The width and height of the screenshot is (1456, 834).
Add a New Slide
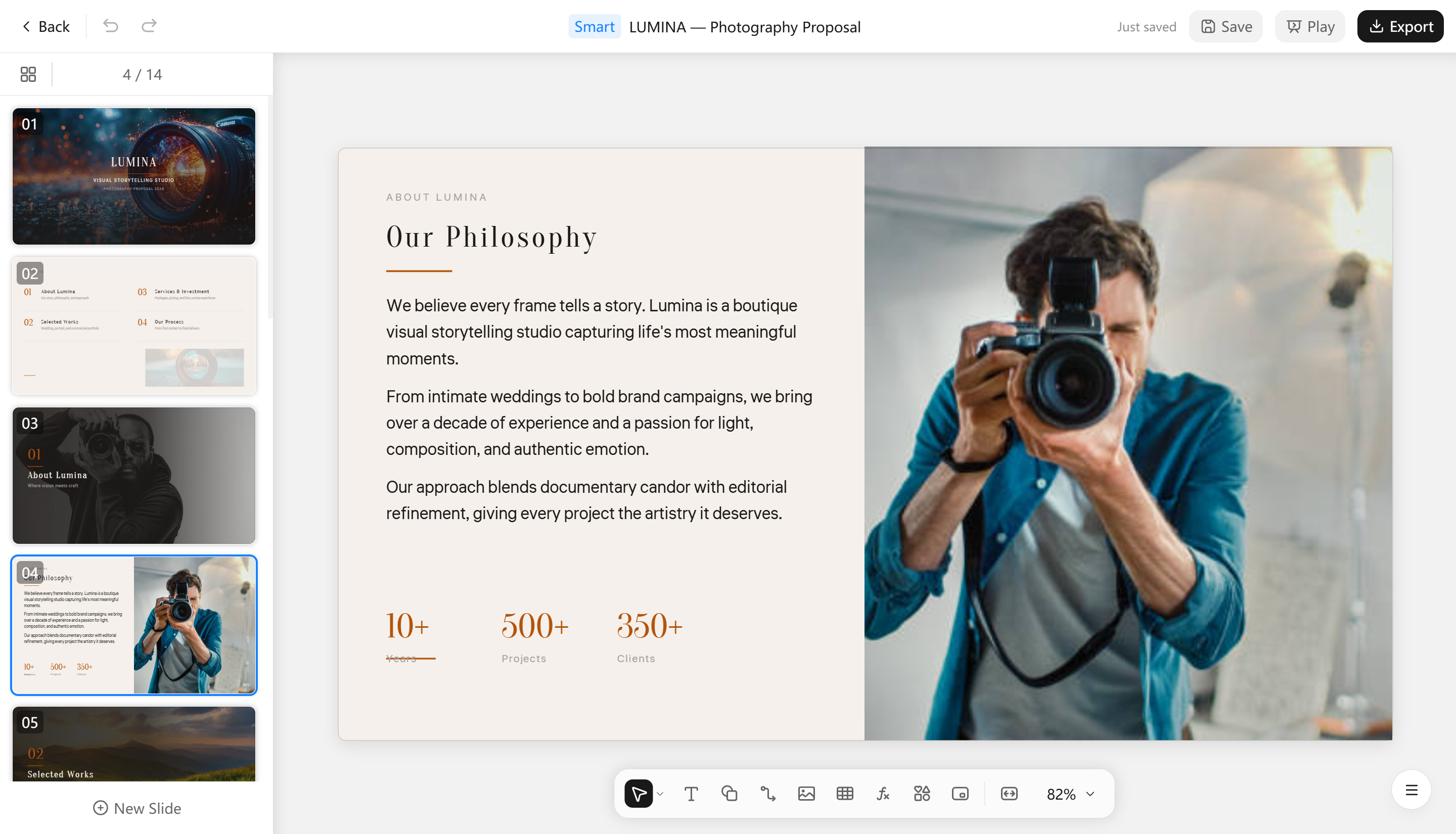tap(137, 808)
